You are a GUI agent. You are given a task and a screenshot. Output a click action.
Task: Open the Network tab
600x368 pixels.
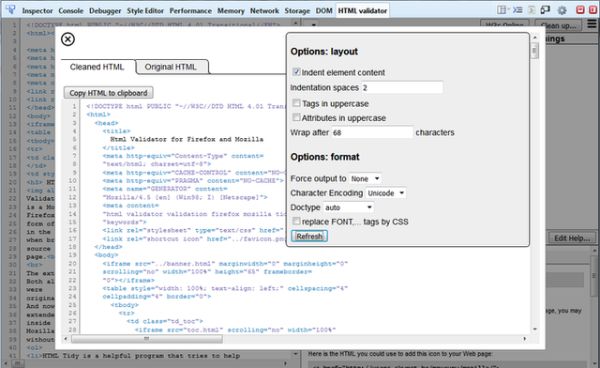pos(264,11)
